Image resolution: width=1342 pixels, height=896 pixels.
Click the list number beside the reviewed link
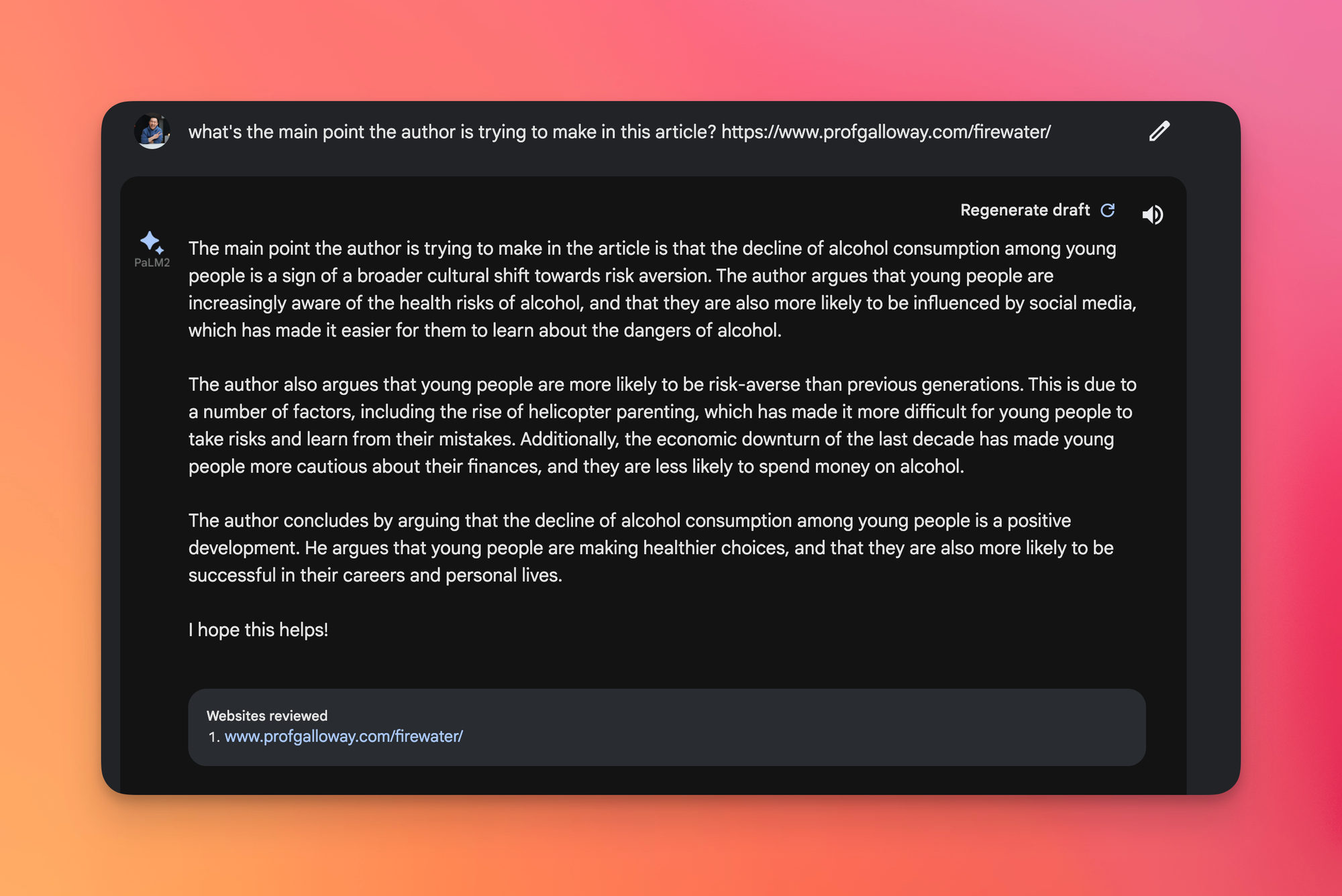tap(214, 737)
